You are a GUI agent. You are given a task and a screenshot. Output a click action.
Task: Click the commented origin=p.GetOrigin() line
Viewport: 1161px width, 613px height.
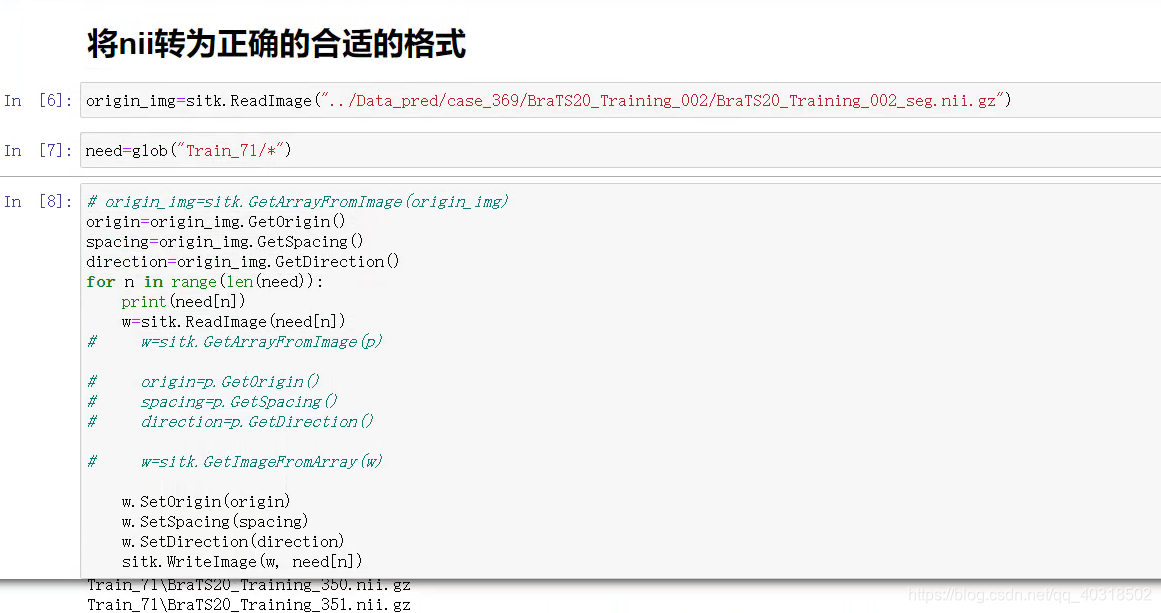[x=203, y=381]
